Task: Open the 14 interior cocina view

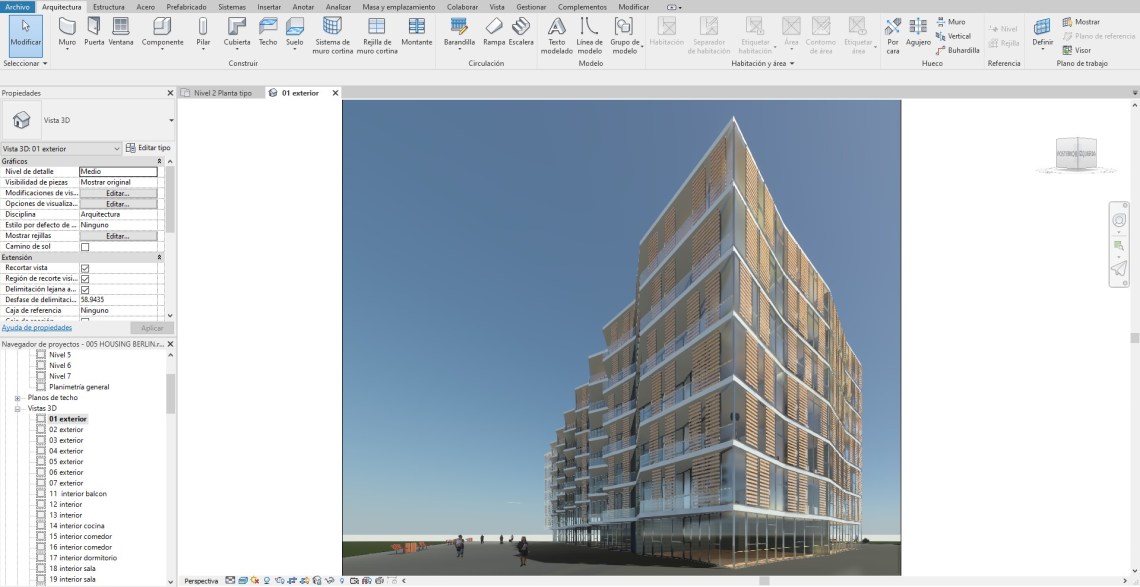Action: pyautogui.click(x=76, y=526)
